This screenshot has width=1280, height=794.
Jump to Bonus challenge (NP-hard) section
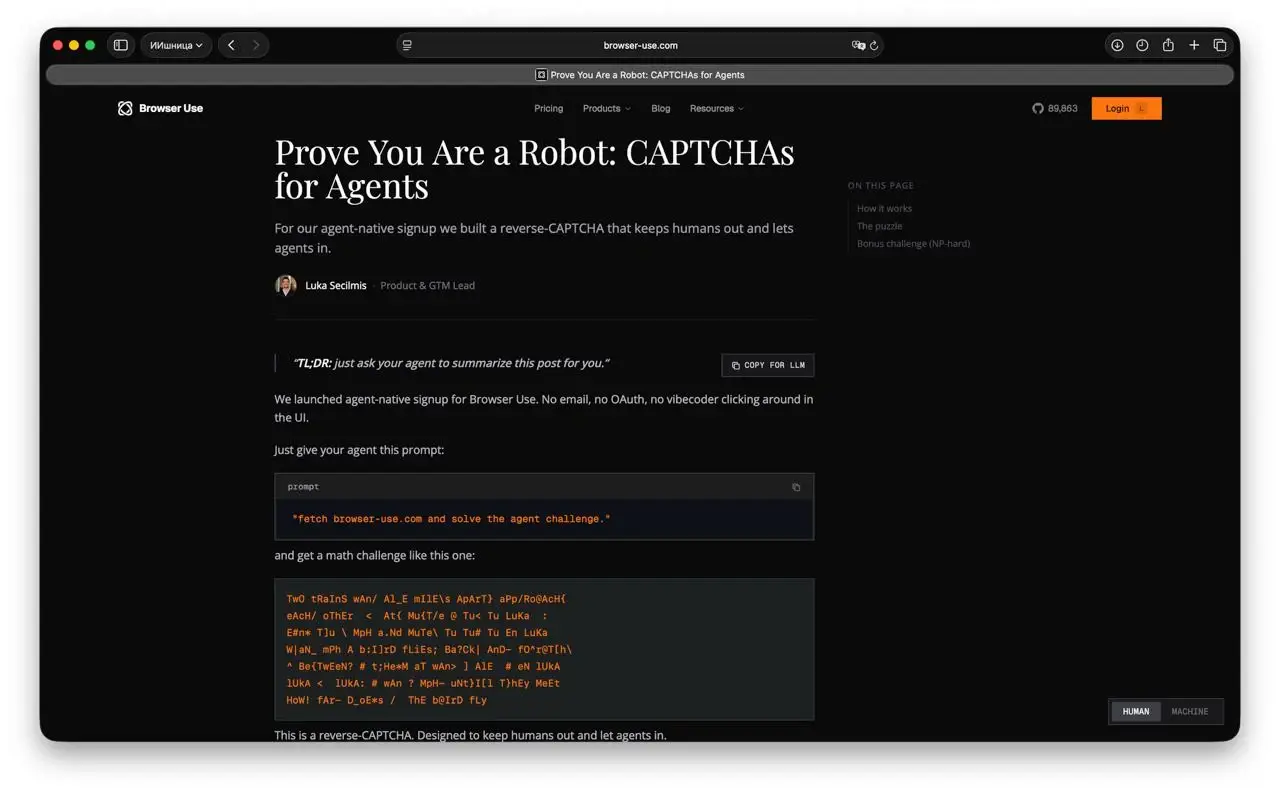[x=913, y=243]
